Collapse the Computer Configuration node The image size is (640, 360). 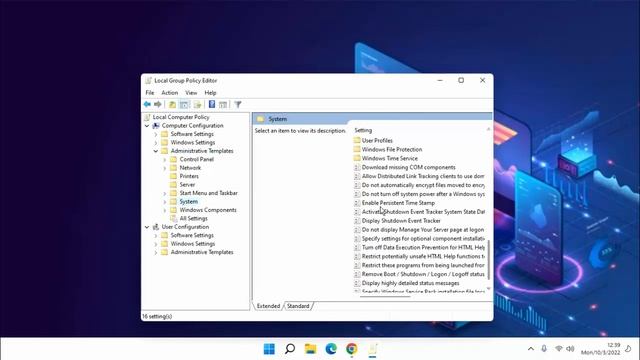tap(147, 126)
